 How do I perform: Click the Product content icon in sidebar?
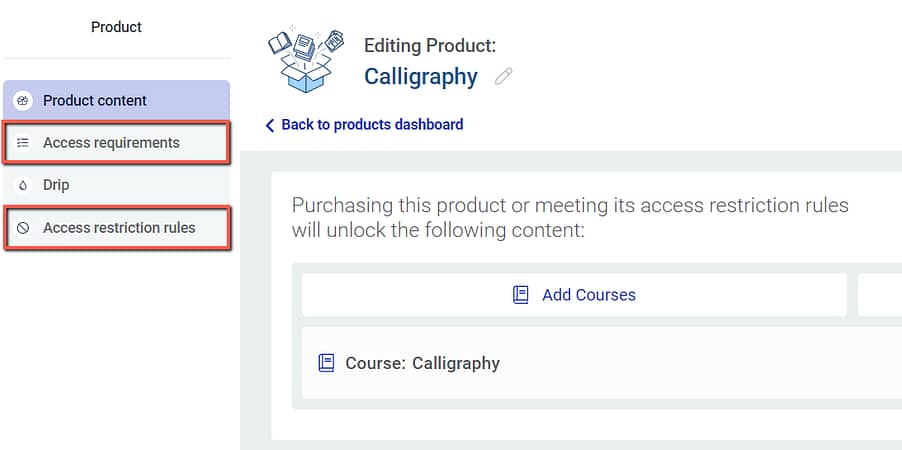[23, 101]
